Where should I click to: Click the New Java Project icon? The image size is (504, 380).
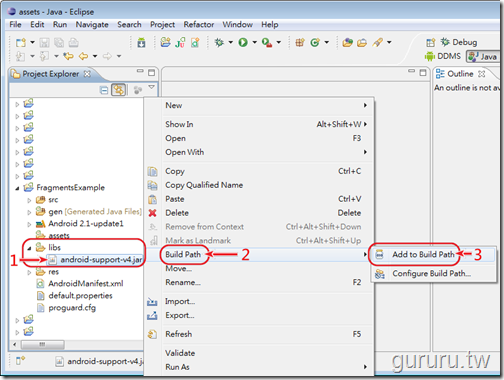pos(165,42)
